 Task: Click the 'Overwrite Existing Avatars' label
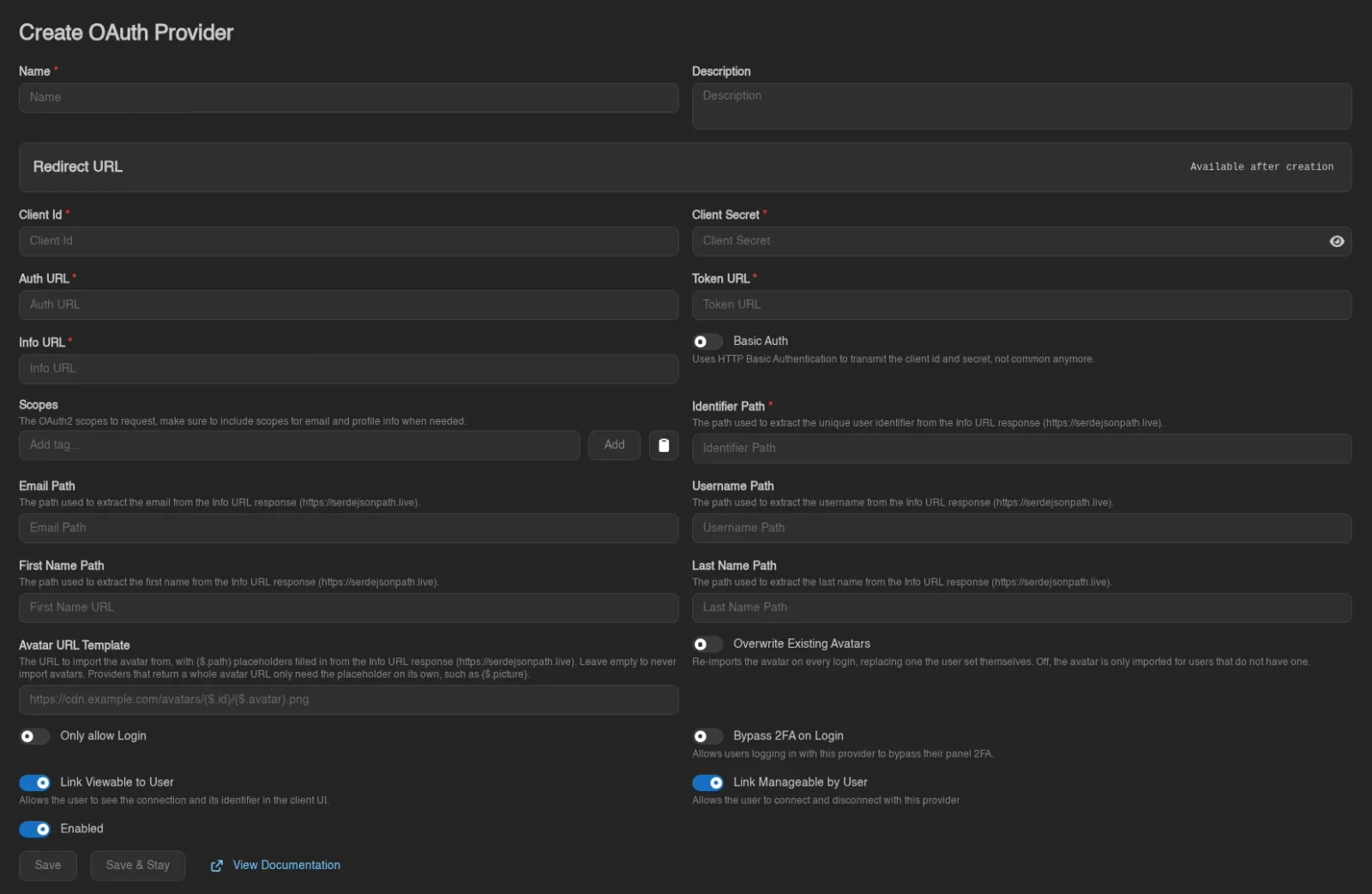[x=801, y=644]
